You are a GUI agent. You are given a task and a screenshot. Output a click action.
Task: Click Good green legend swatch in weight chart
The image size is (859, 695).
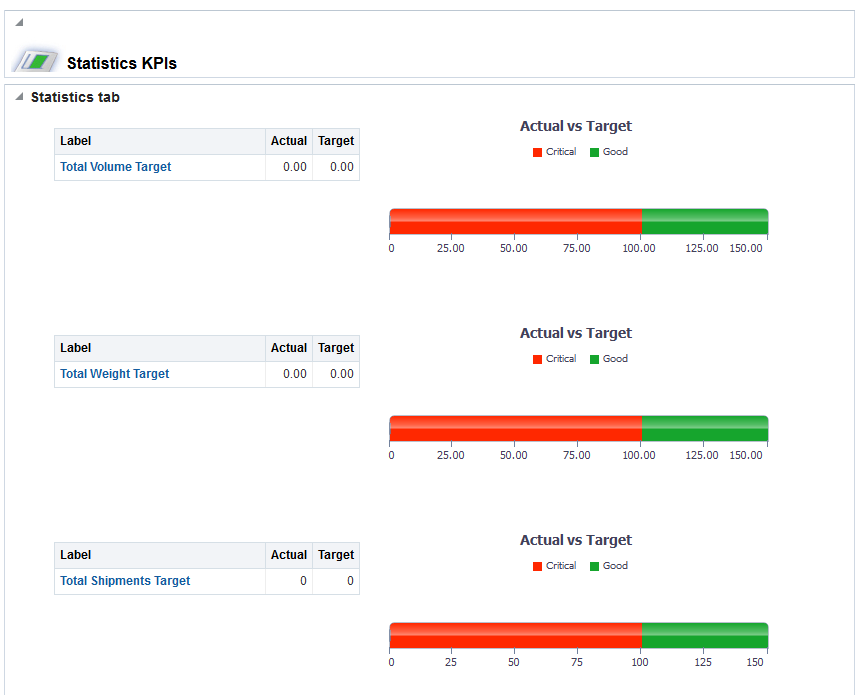pyautogui.click(x=594, y=359)
